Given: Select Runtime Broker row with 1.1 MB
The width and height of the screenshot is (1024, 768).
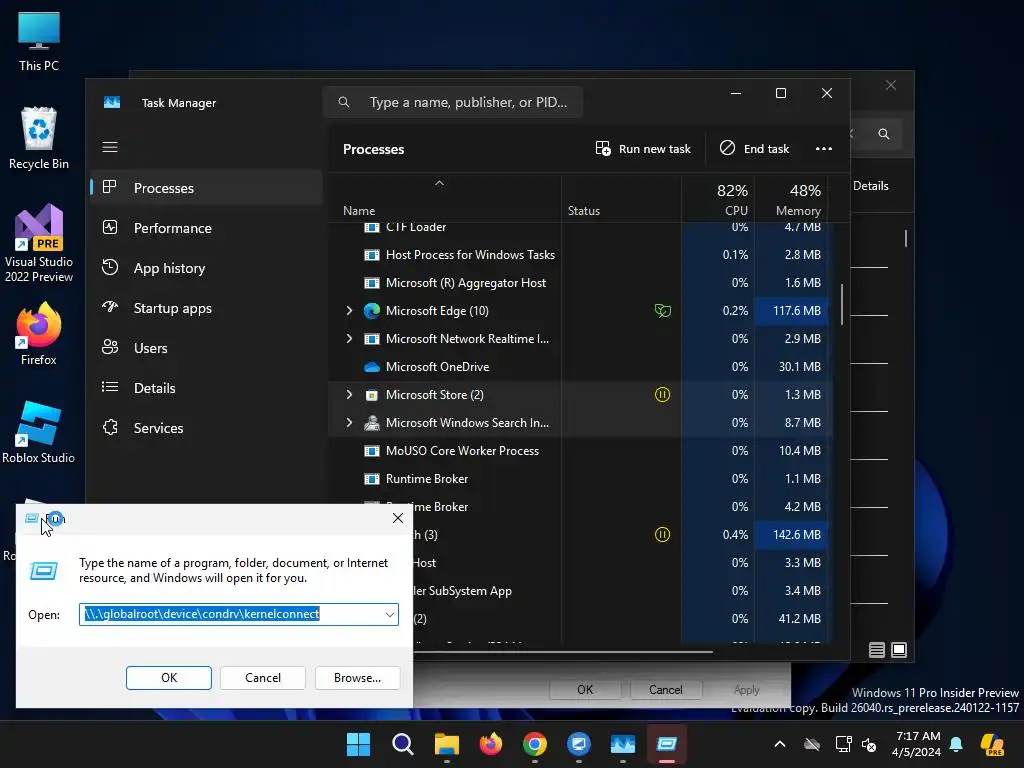Looking at the screenshot, I should coord(581,479).
